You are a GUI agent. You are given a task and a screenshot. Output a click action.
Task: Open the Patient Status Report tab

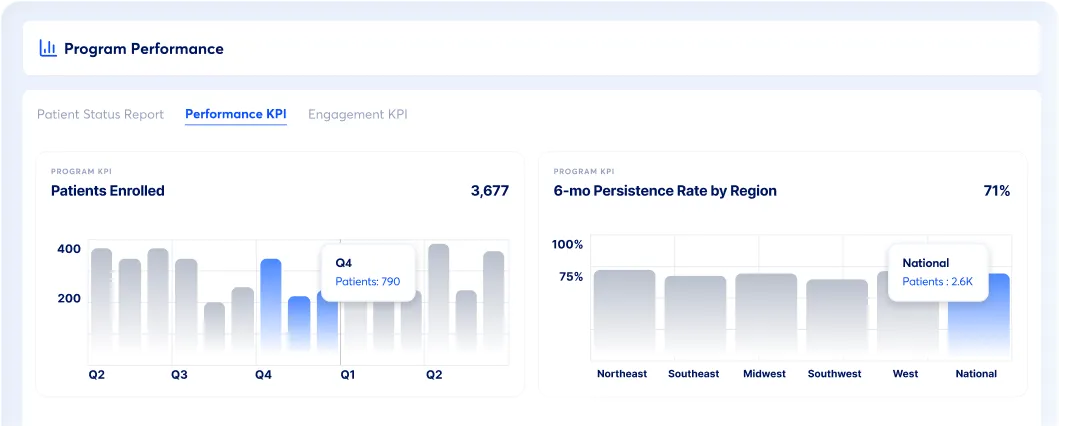101,114
